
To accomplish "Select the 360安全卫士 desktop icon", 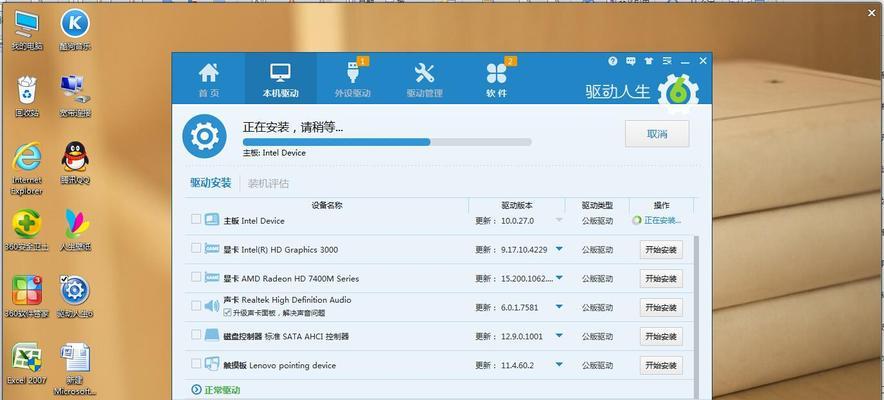I will coord(27,230).
